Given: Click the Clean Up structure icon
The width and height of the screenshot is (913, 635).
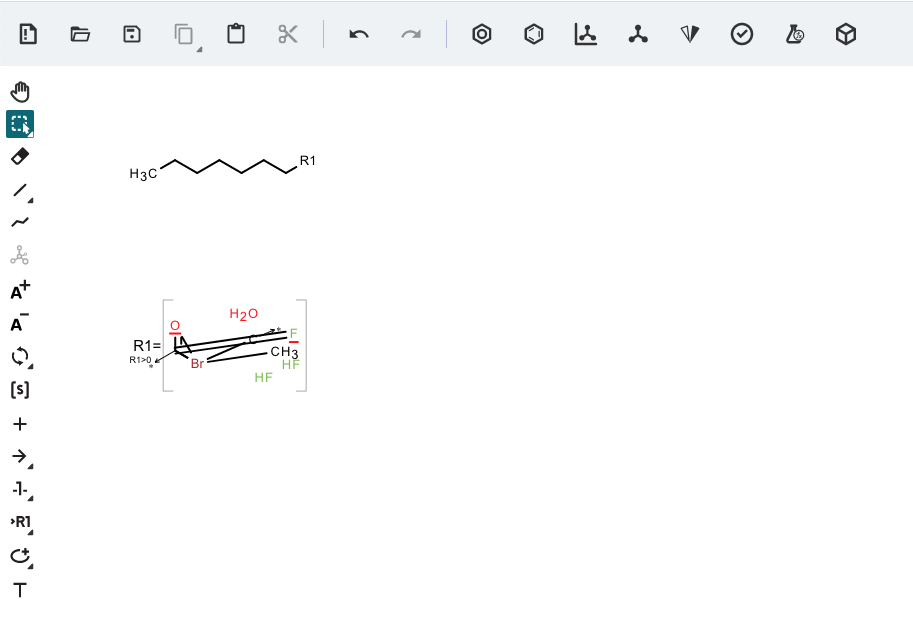Looking at the screenshot, I should [638, 34].
